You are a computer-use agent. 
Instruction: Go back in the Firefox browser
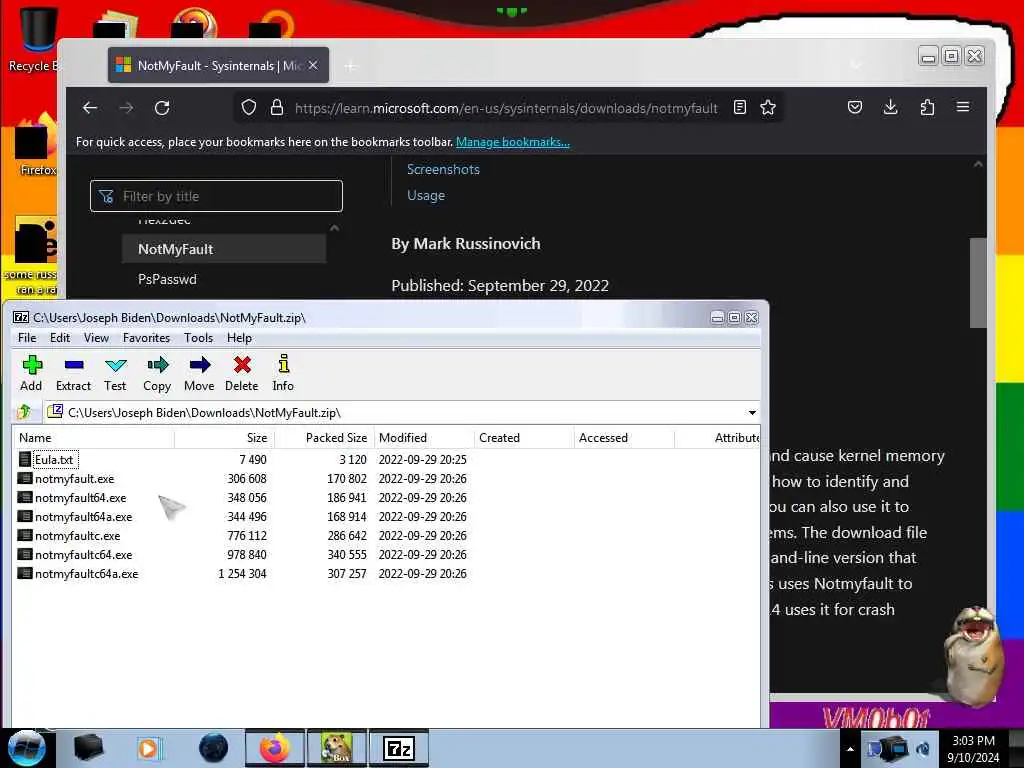[x=90, y=108]
